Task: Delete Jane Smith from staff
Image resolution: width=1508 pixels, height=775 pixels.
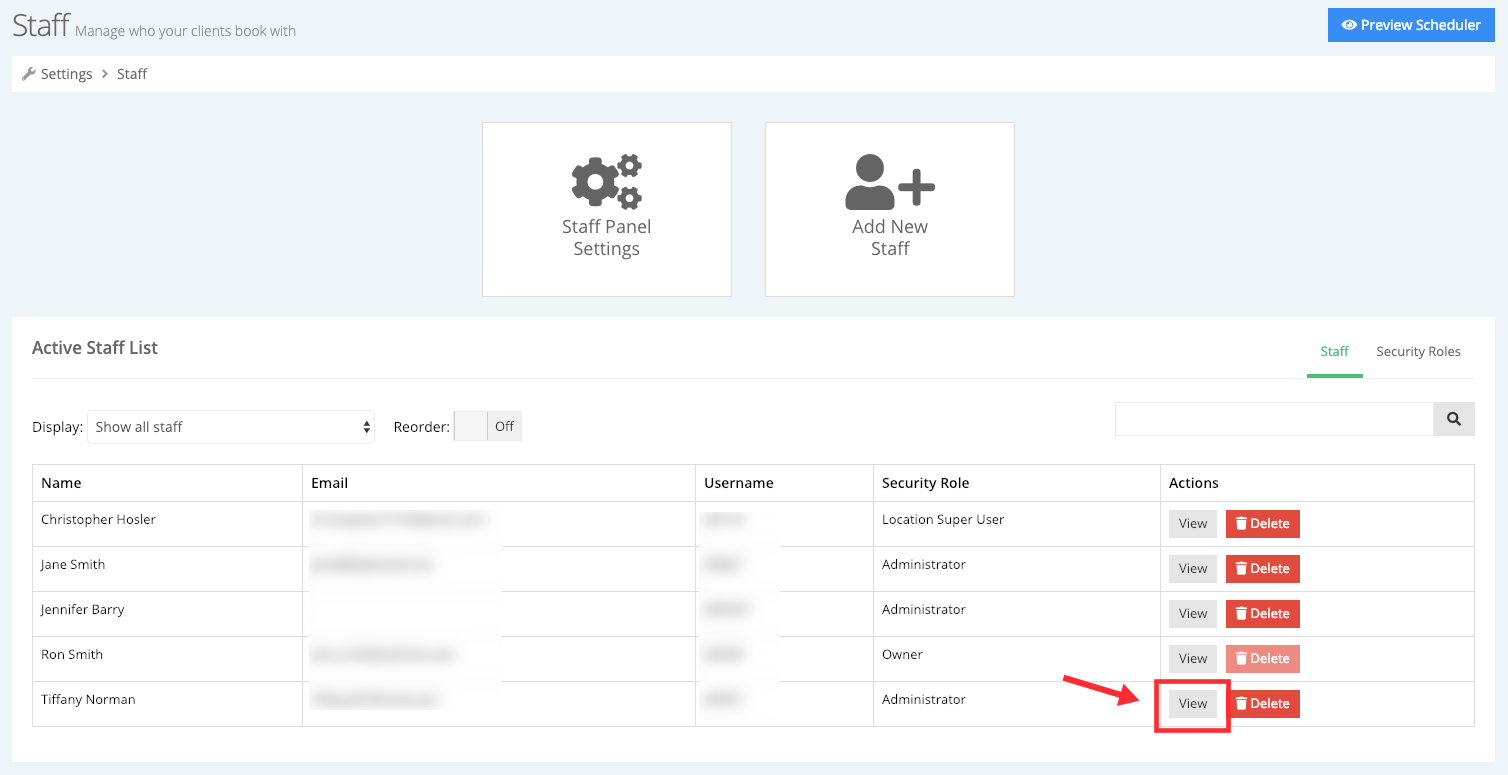Action: tap(1263, 569)
